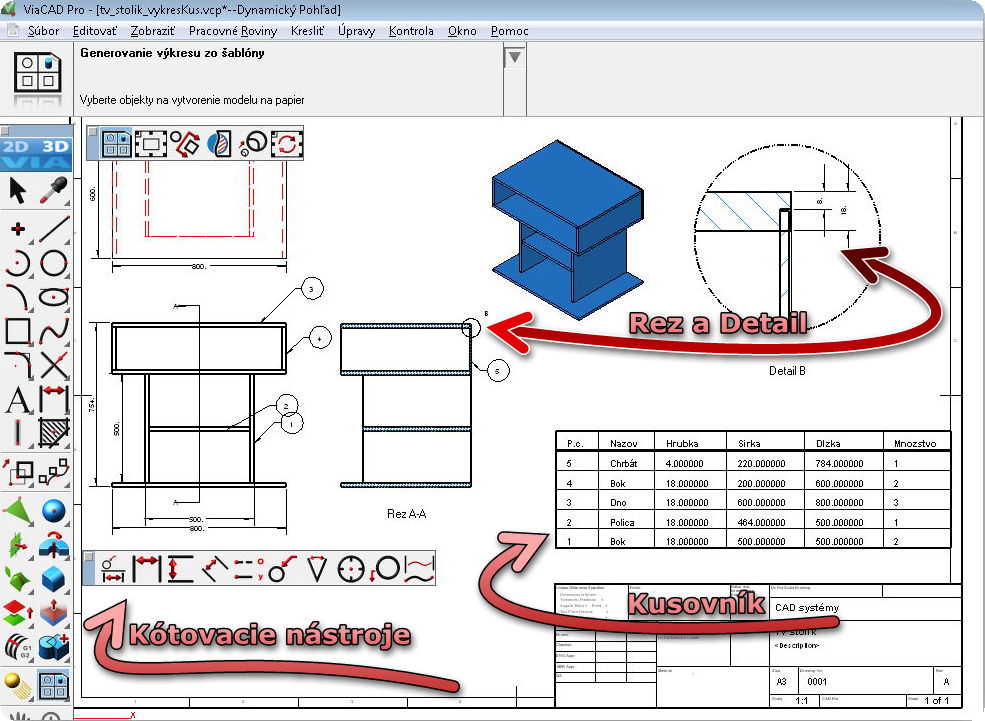The width and height of the screenshot is (985, 721).
Task: Toggle the 2D 3D VIA mode banner
Action: point(36,154)
